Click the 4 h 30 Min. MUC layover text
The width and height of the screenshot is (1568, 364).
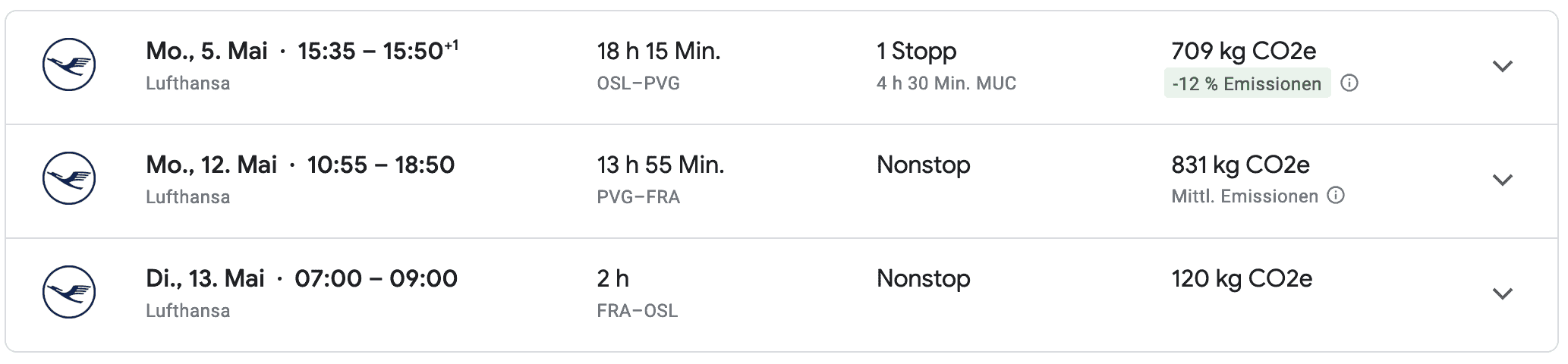(x=946, y=83)
